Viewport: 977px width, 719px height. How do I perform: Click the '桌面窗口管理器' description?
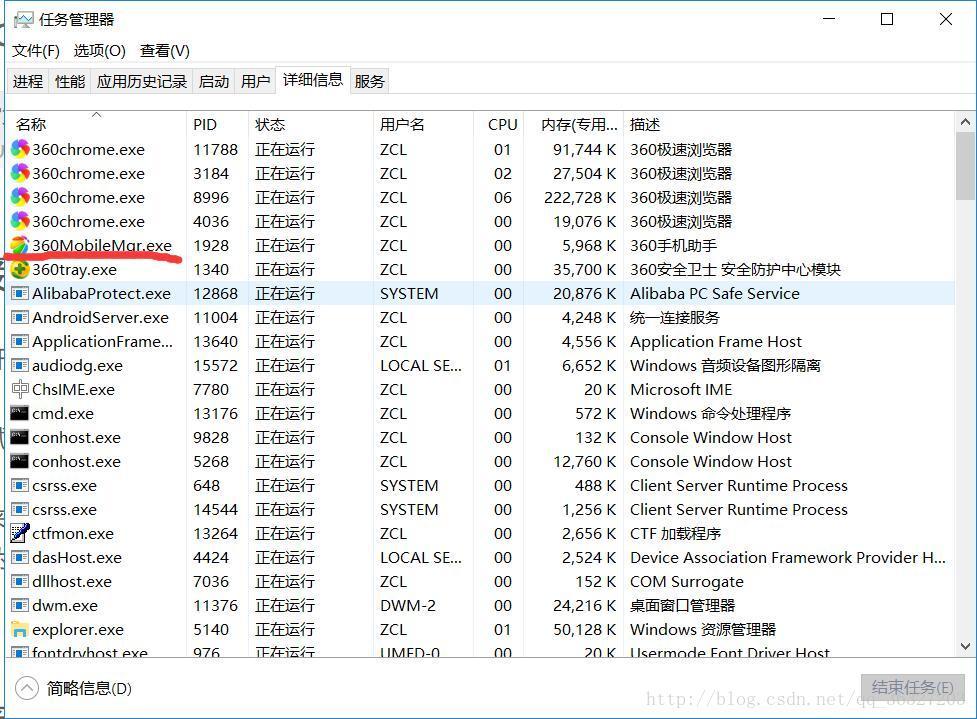click(x=682, y=606)
